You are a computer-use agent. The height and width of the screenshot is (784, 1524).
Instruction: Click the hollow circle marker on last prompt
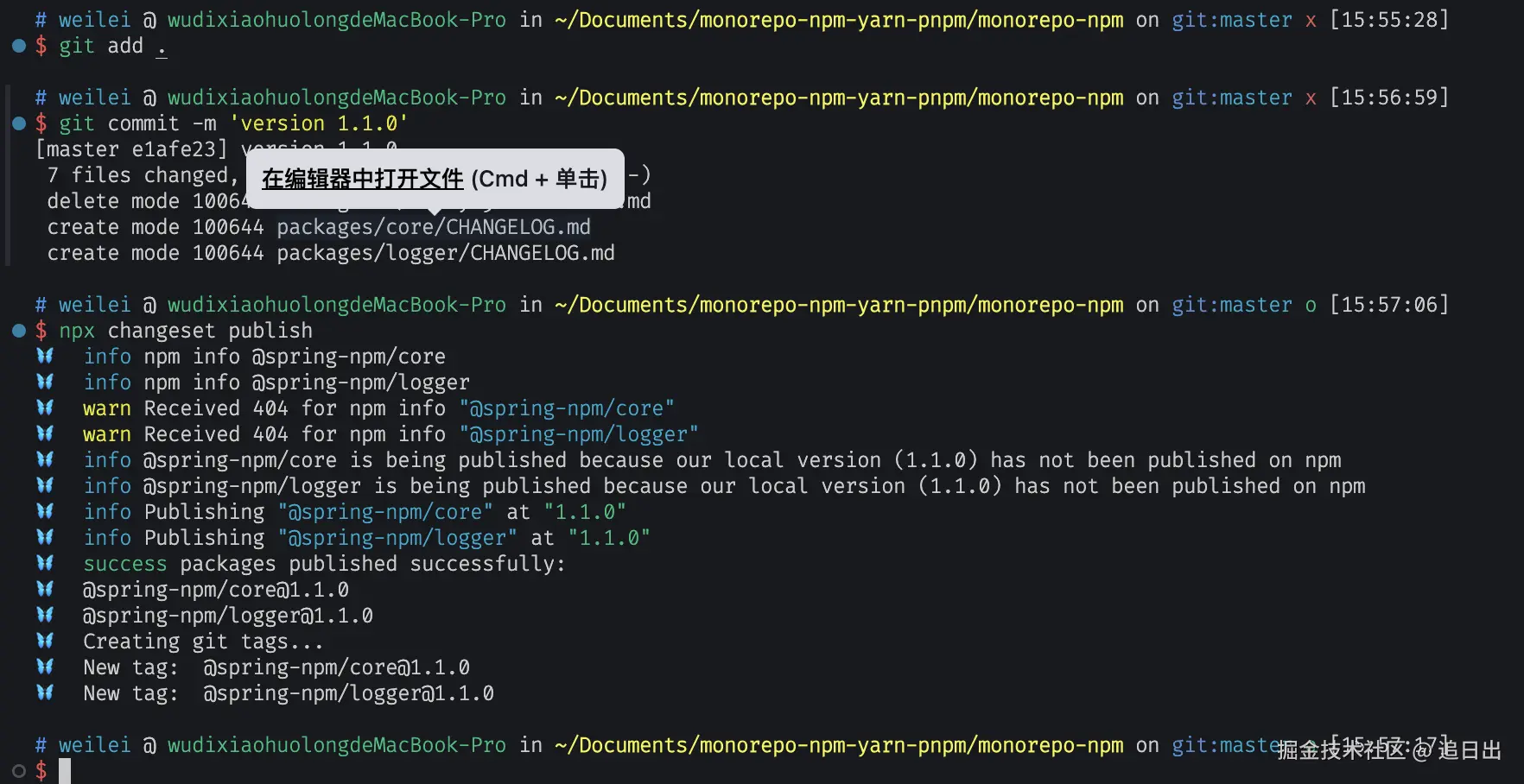[19, 771]
